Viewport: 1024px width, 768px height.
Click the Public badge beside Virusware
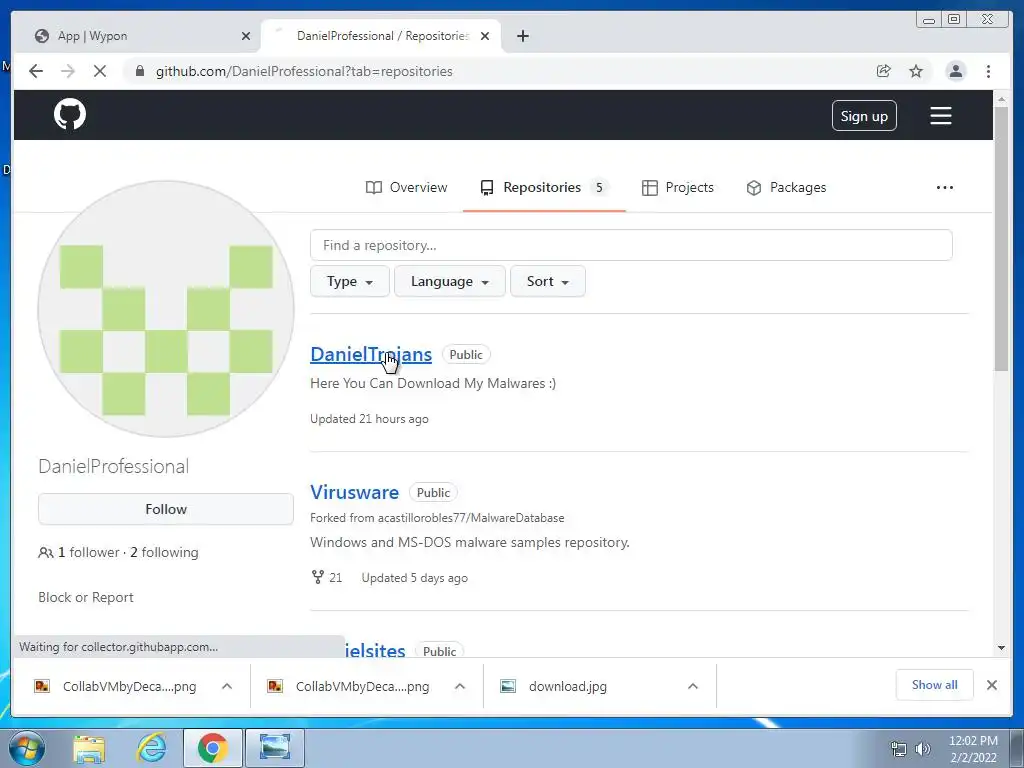[433, 492]
